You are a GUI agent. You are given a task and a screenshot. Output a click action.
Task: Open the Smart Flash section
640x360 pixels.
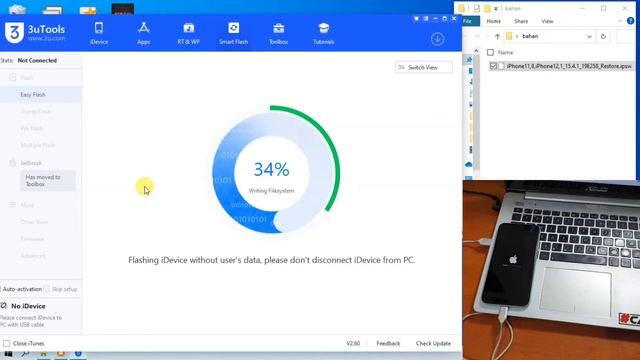(233, 33)
